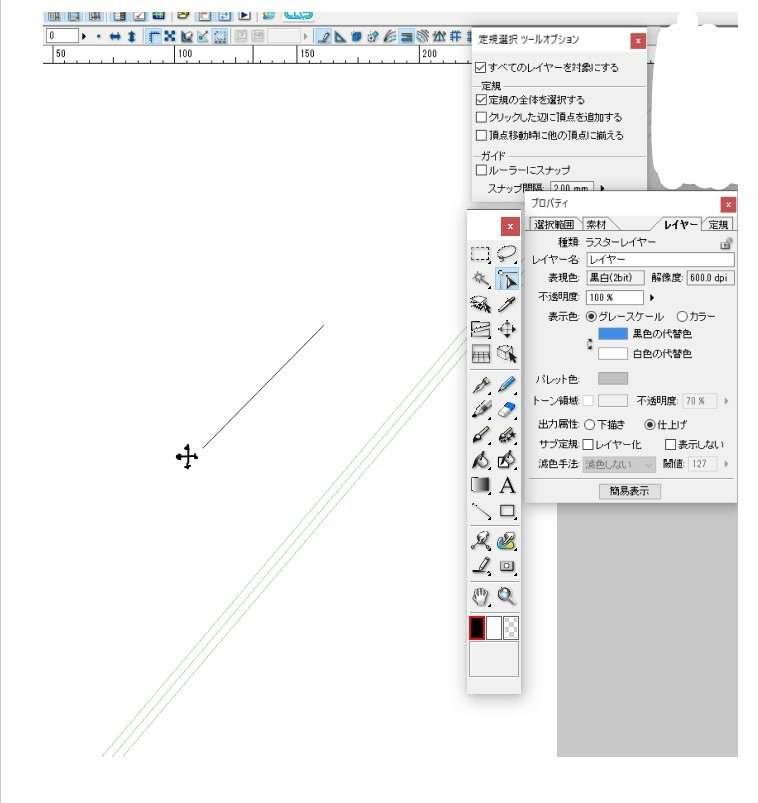Select 仕上げ output attribute radio
This screenshot has height=803, width=758.
[649, 425]
